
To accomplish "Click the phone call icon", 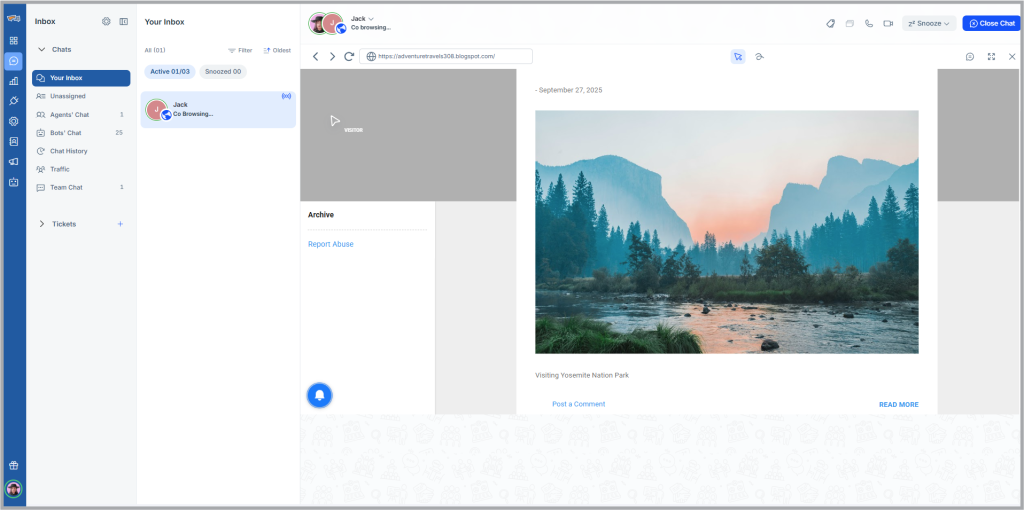I will point(869,23).
